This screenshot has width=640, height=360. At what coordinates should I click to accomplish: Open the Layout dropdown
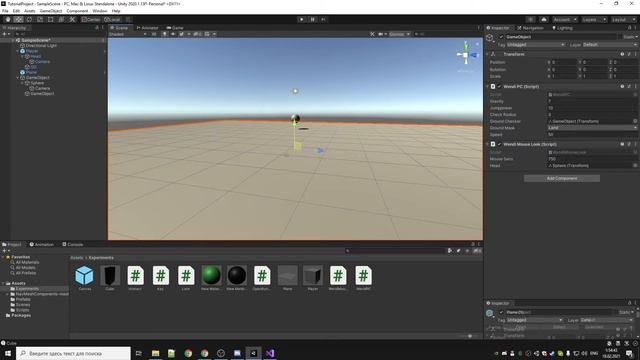pyautogui.click(x=624, y=19)
